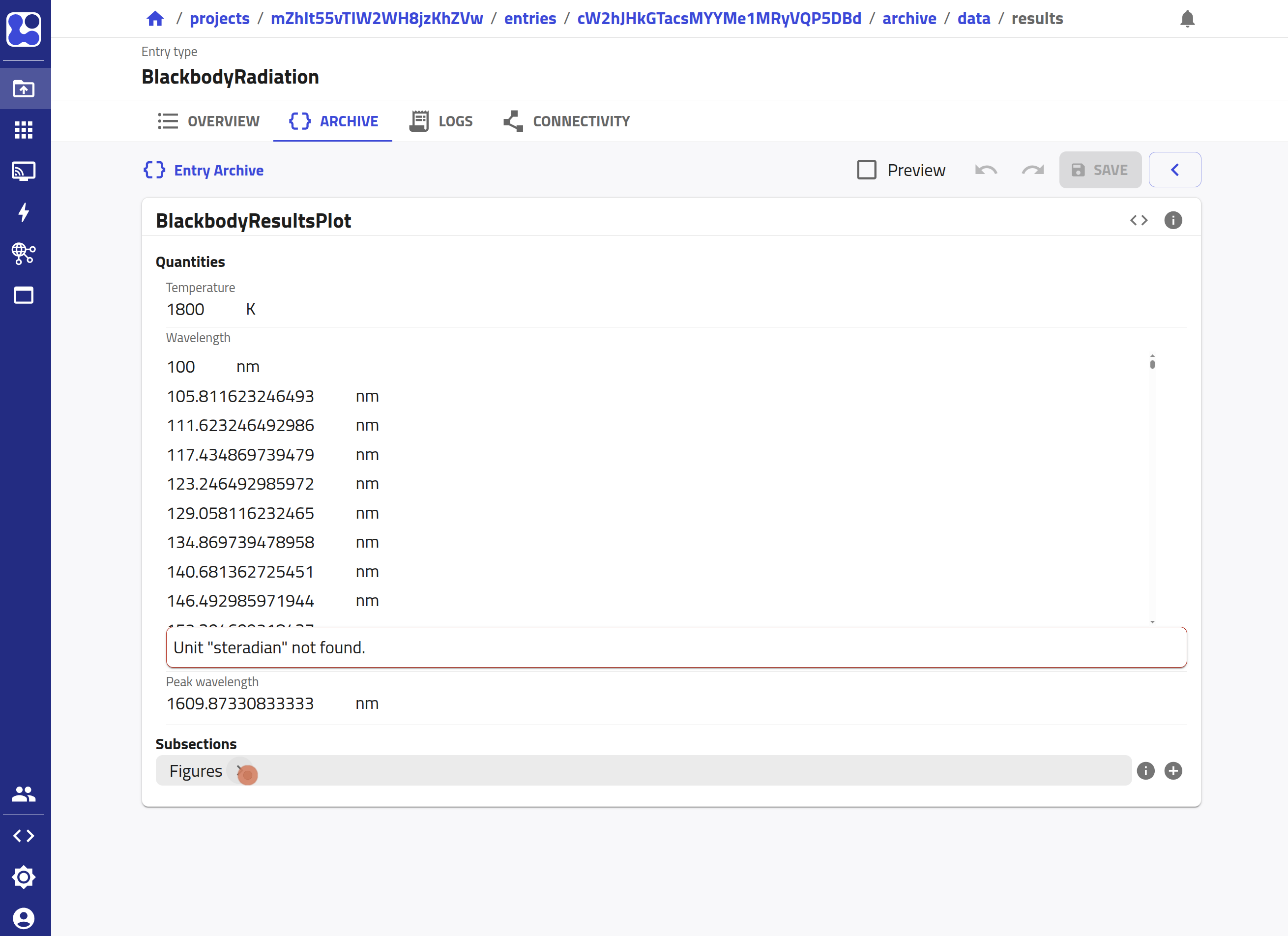Go to home via breadcrumb icon
The height and width of the screenshot is (936, 1288).
coord(155,19)
